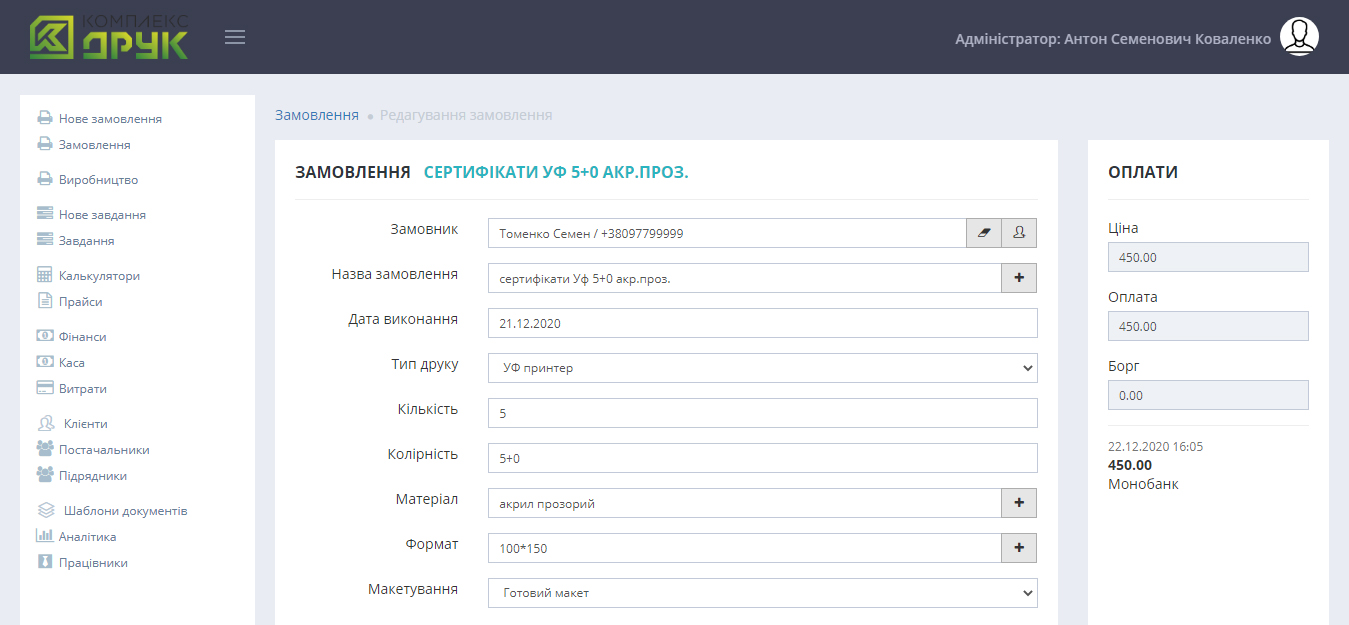Expand the Макетування dropdown
Image resolution: width=1349 pixels, height=625 pixels.
pos(762,593)
